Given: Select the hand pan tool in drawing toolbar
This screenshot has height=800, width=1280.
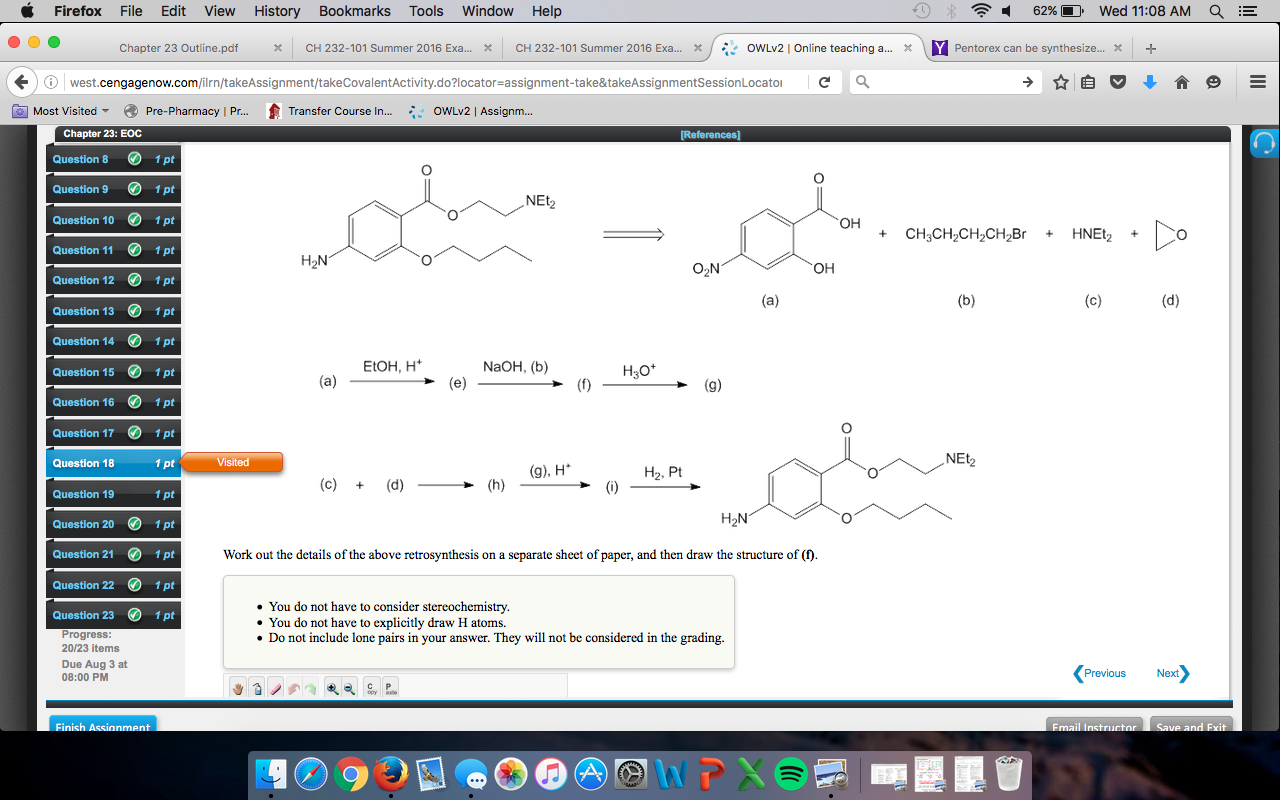Looking at the screenshot, I should click(238, 687).
